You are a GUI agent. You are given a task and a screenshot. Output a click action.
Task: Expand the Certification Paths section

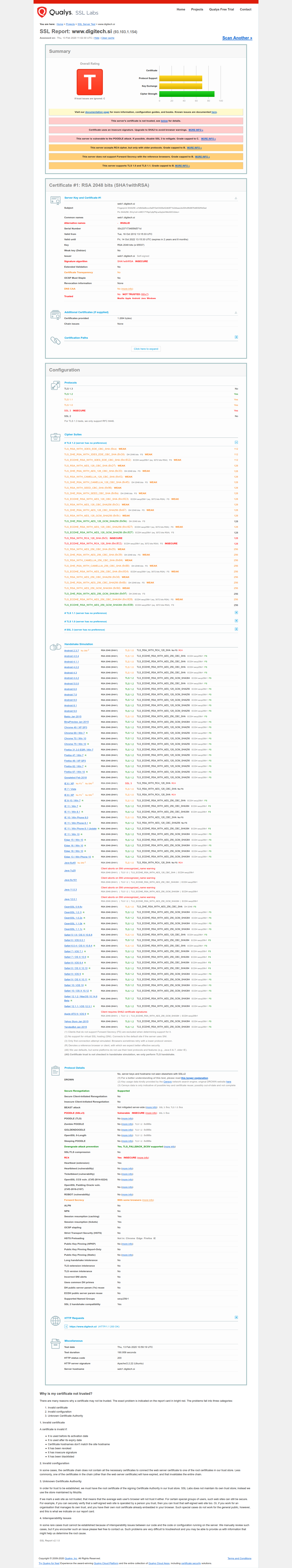point(236,337)
